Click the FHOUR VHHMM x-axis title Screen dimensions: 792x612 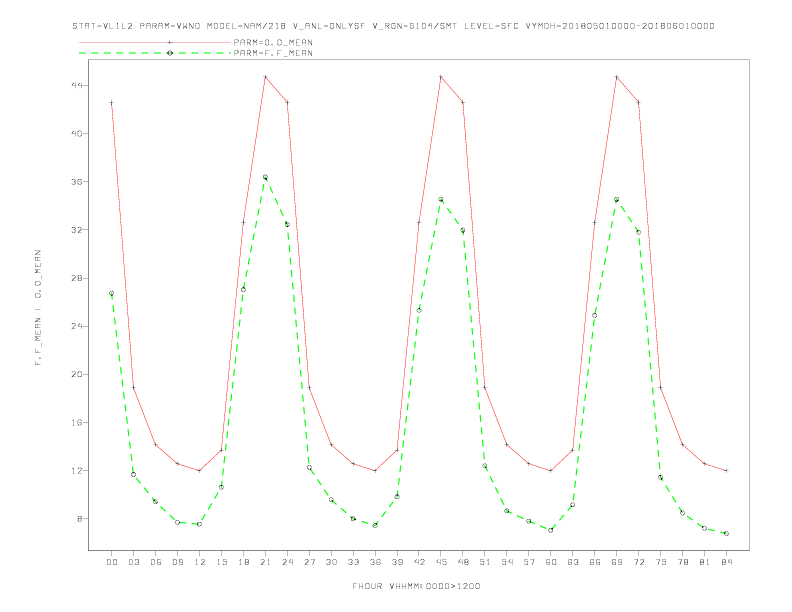pyautogui.click(x=416, y=586)
